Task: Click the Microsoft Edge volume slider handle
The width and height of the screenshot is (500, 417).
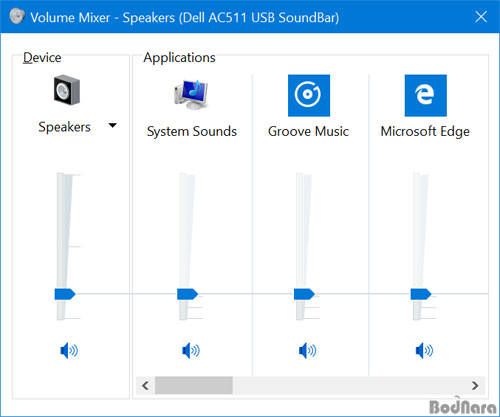Action: tap(421, 294)
